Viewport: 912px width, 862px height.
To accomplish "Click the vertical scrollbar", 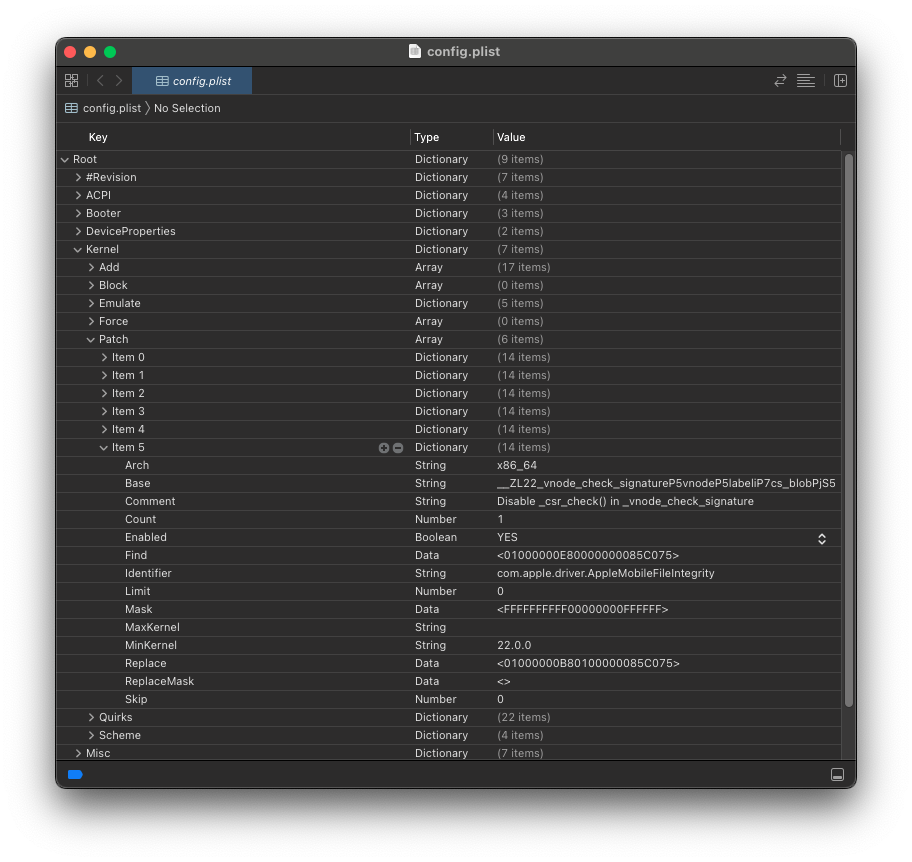I will coord(849,430).
